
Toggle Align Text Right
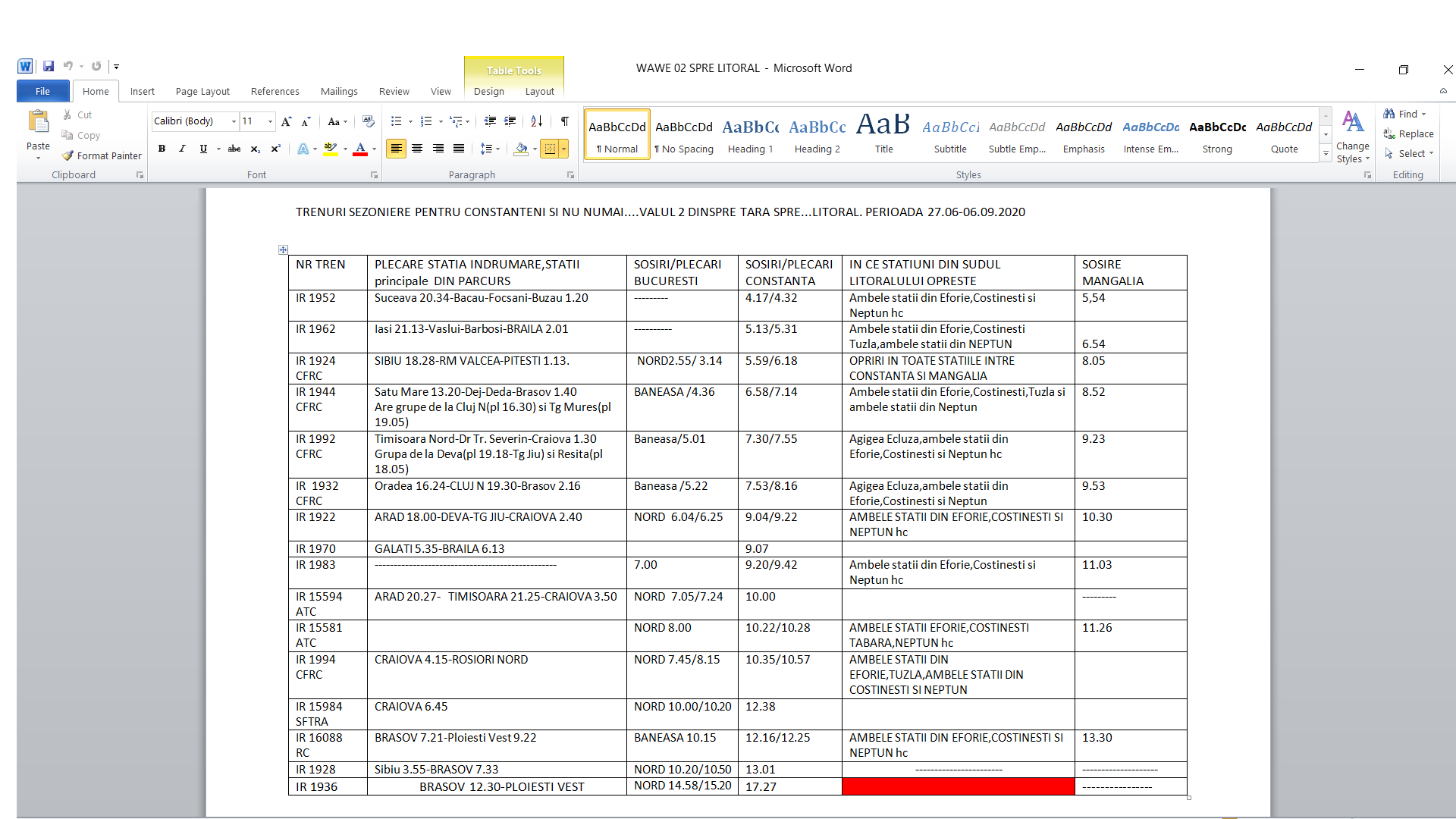click(438, 149)
